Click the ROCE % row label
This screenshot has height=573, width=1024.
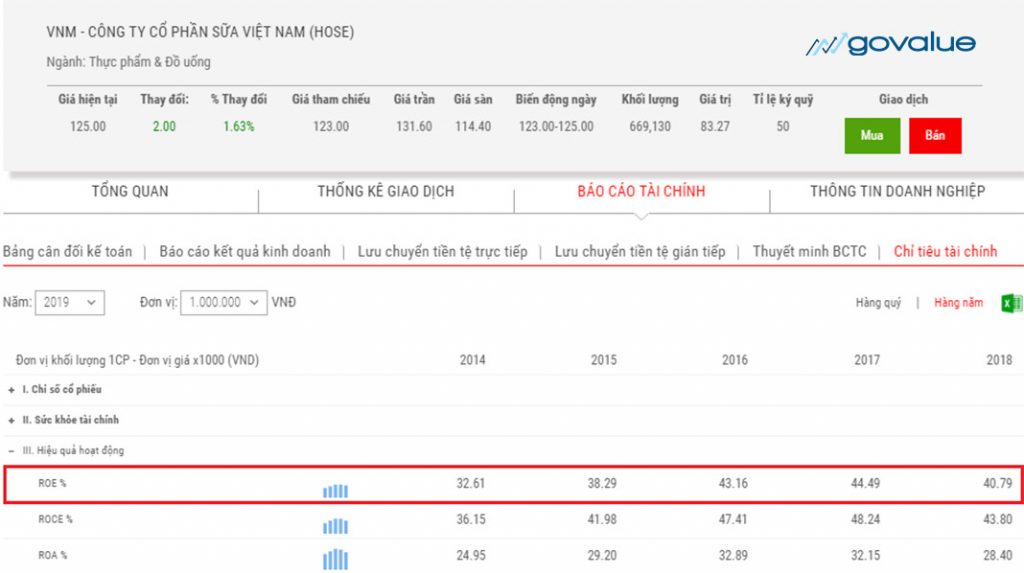(x=56, y=519)
